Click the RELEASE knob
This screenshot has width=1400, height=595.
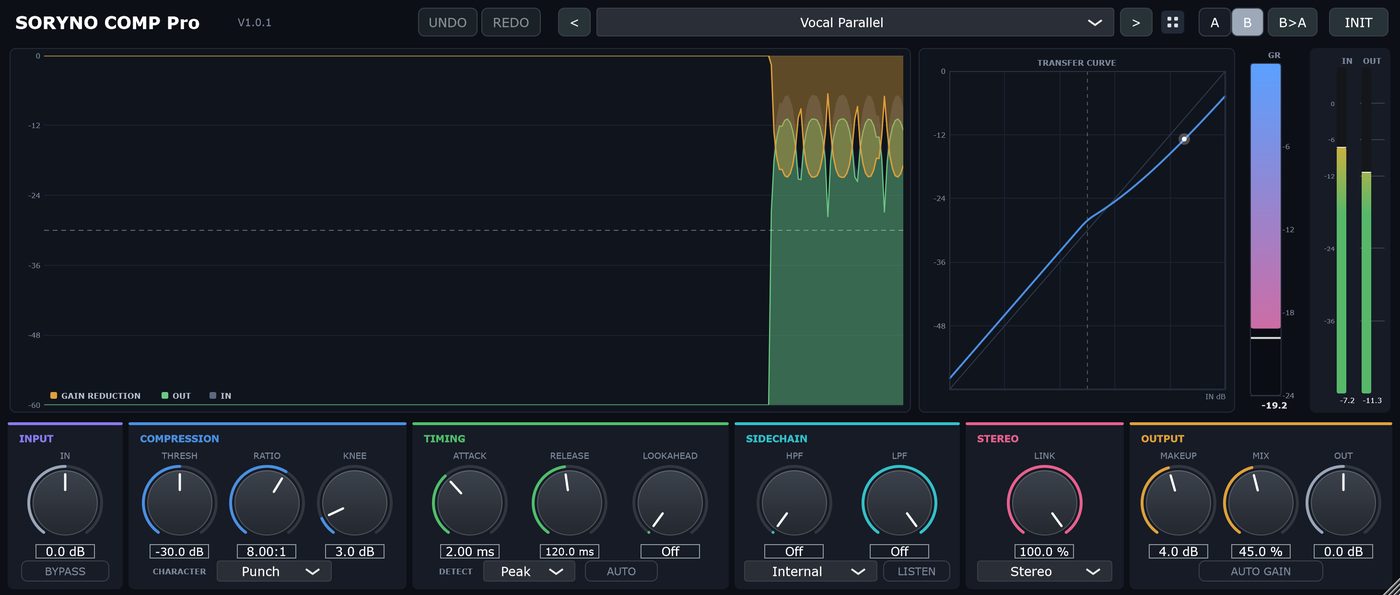tap(569, 502)
